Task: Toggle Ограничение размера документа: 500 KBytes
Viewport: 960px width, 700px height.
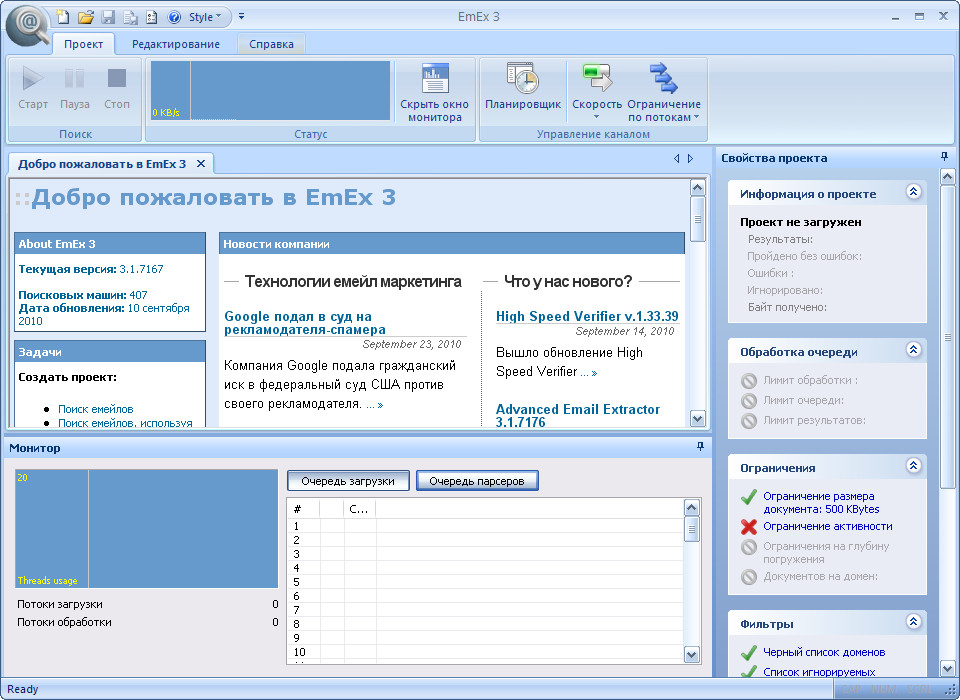Action: [x=821, y=503]
